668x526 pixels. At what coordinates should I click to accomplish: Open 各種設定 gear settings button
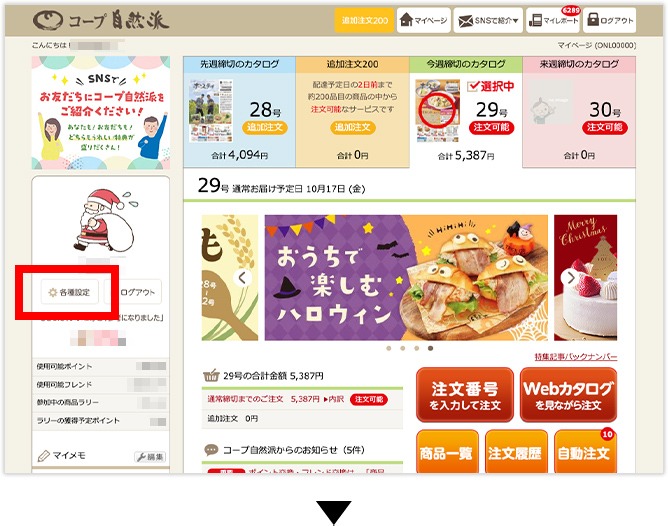(69, 292)
